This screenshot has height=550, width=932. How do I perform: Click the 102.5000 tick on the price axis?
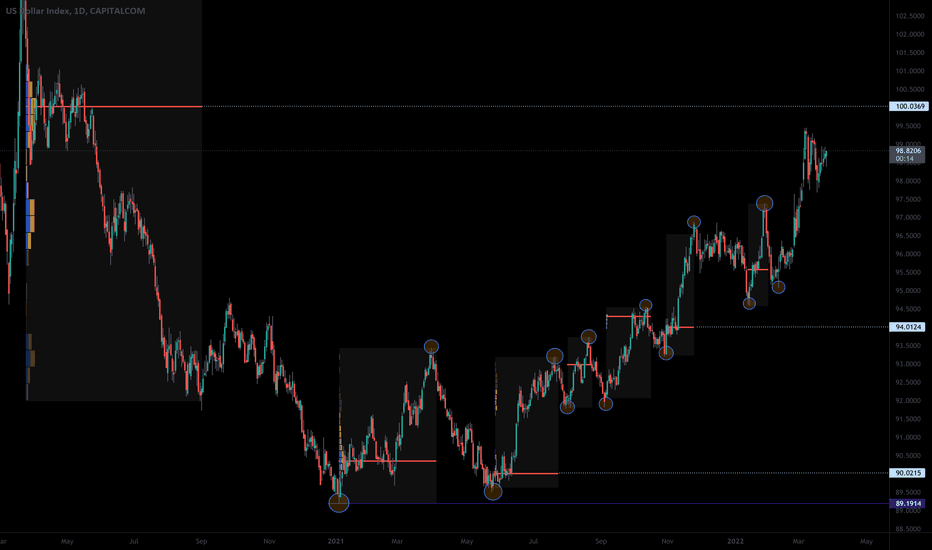click(910, 16)
